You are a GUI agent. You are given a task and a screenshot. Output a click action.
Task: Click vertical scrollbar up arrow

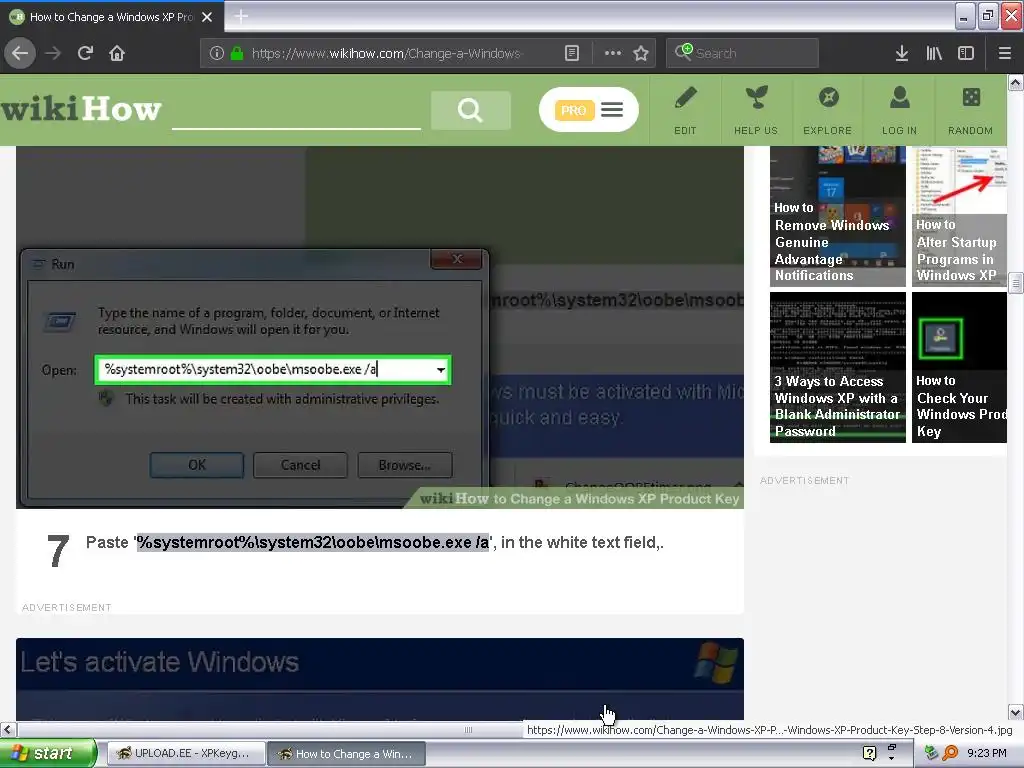point(1015,82)
